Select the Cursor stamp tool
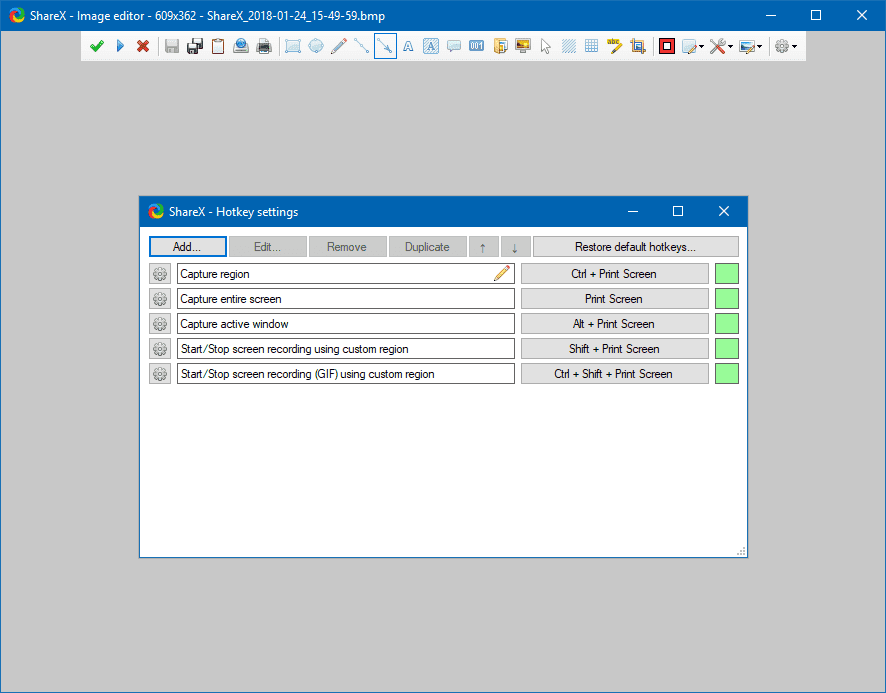The height and width of the screenshot is (693, 886). (x=546, y=46)
